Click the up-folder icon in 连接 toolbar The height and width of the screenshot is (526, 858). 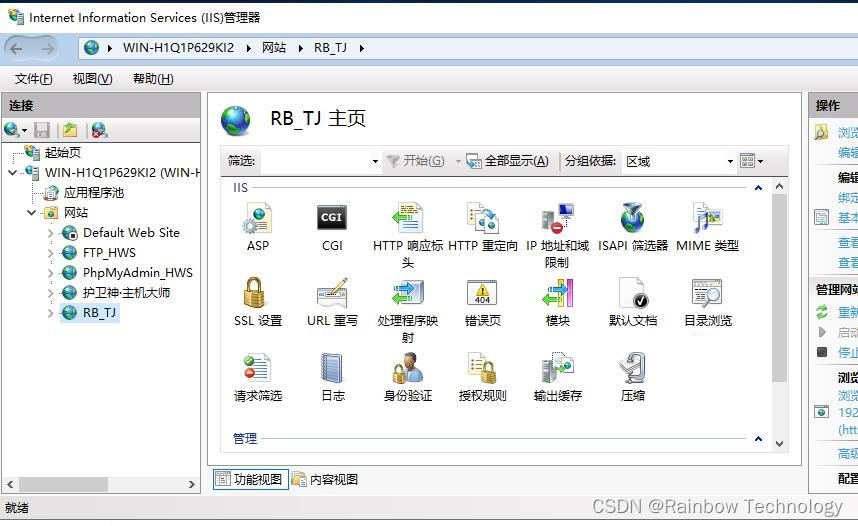(x=69, y=130)
